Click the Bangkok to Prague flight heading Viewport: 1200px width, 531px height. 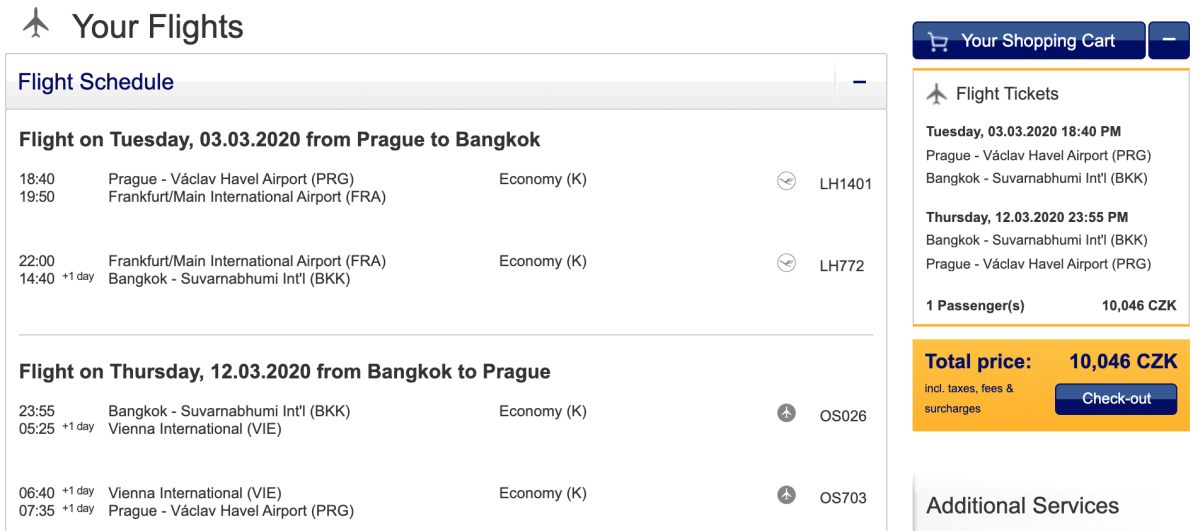[284, 372]
